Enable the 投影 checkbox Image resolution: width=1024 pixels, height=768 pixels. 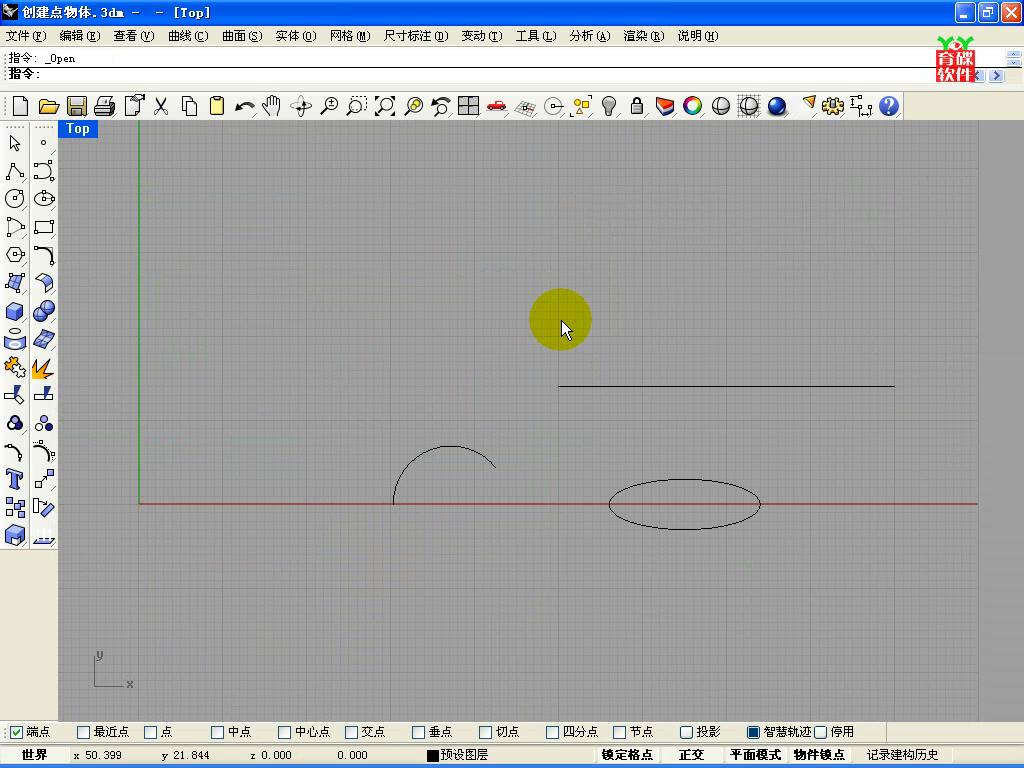686,732
